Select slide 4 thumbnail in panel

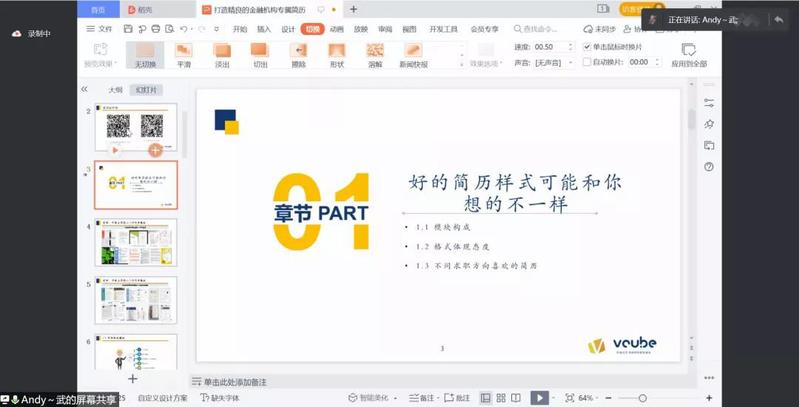click(136, 243)
